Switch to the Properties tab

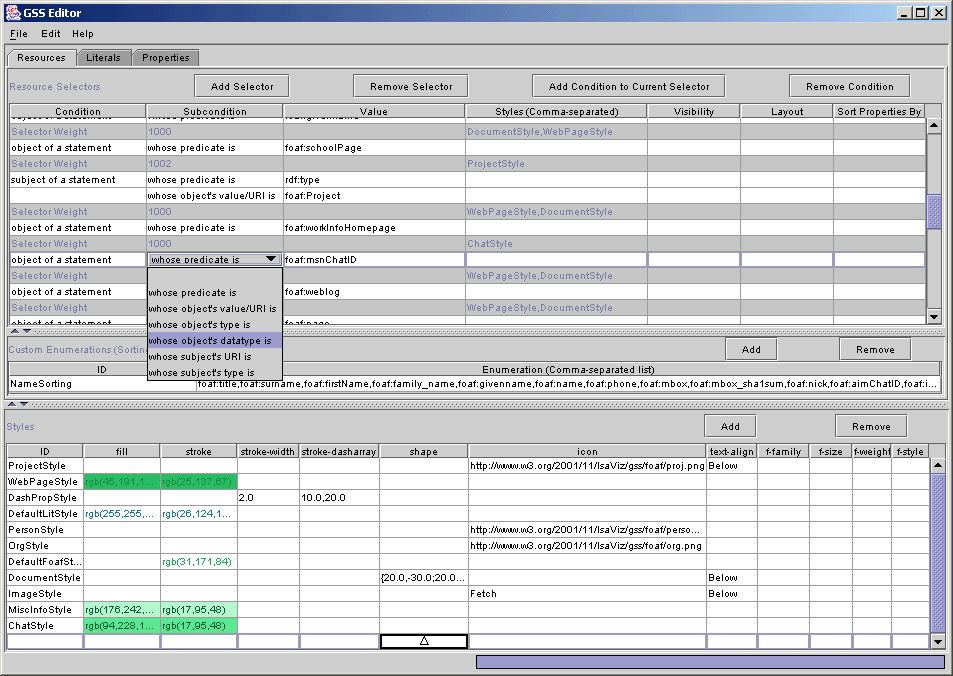pyautogui.click(x=165, y=58)
